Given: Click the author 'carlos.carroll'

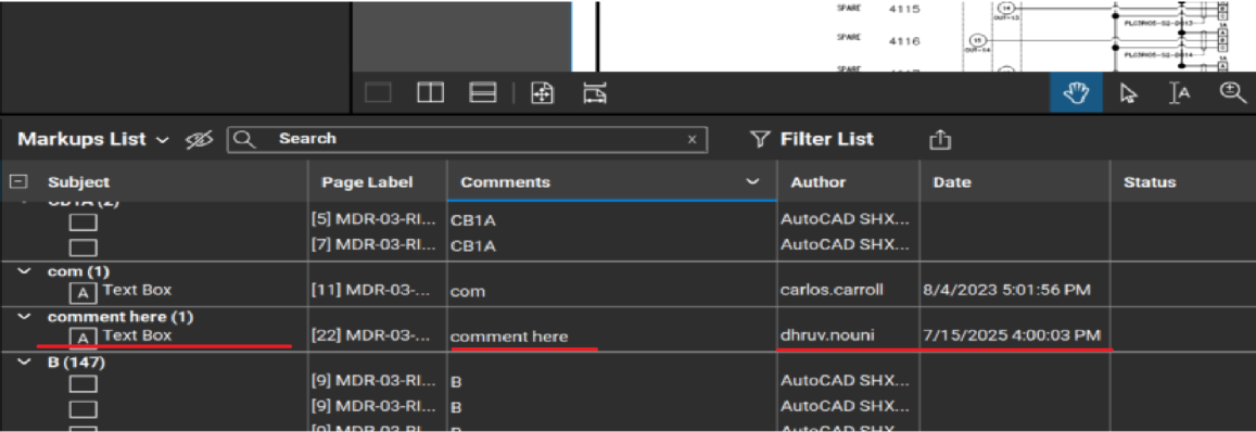Looking at the screenshot, I should coord(832,290).
